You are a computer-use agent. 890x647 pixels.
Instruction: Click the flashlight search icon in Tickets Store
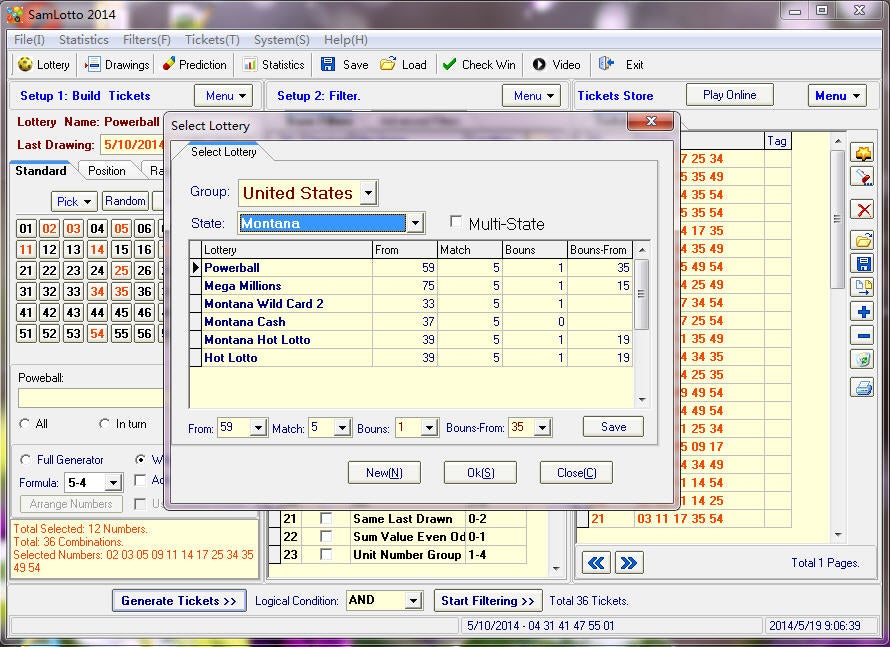(x=862, y=177)
